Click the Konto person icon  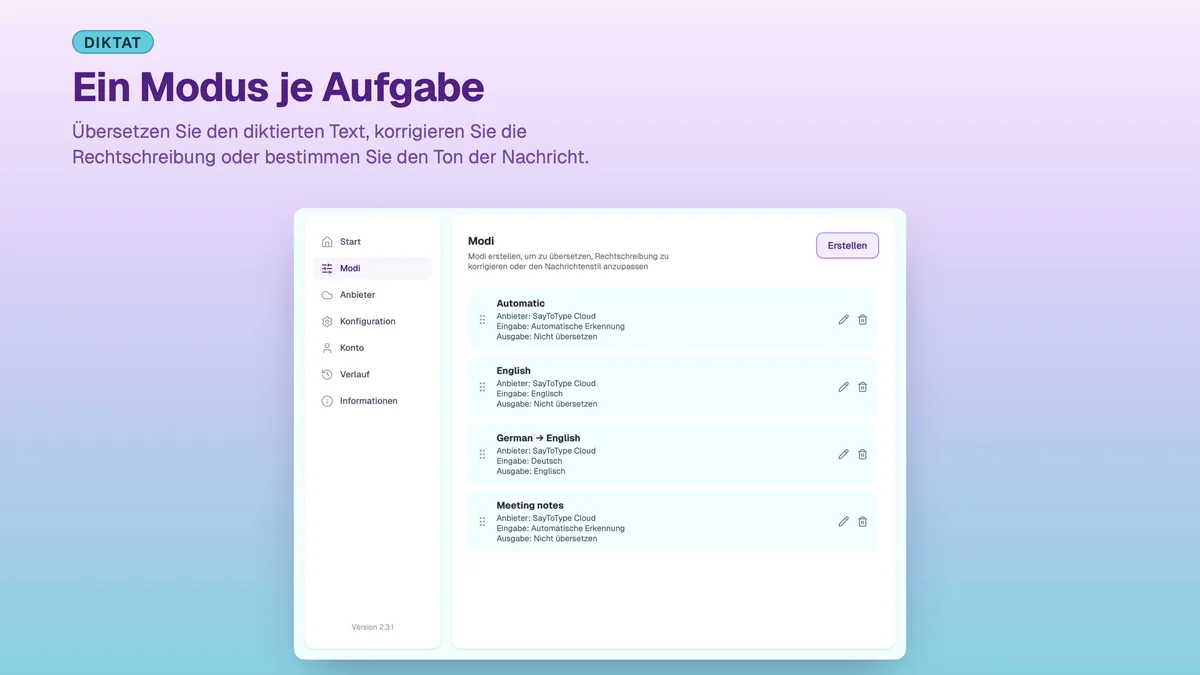pos(327,348)
